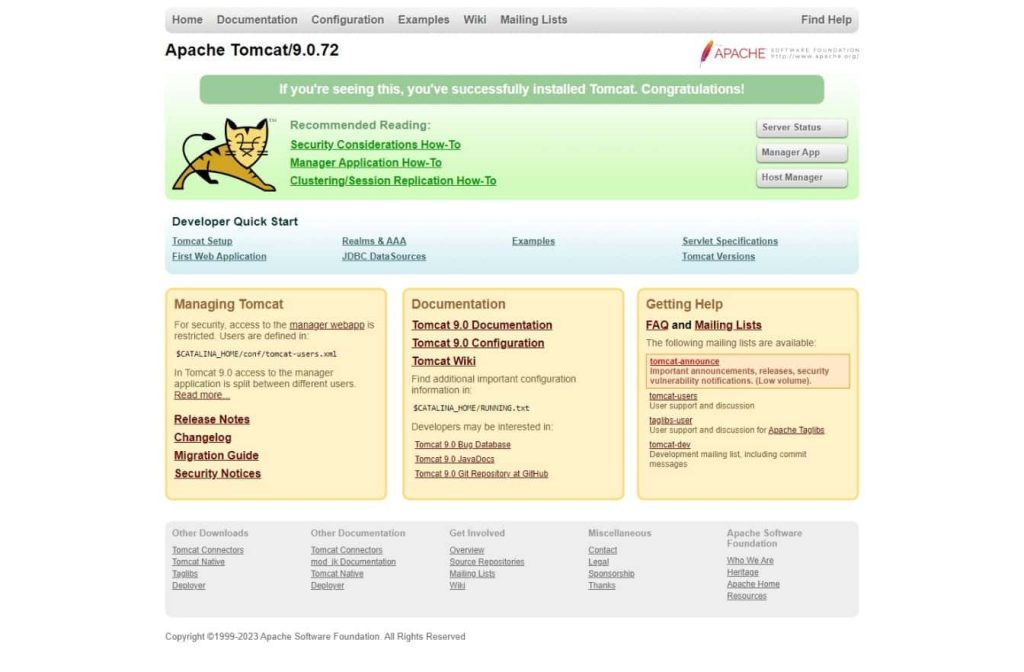Open the Manager App button
Image resolution: width=1024 pixels, height=672 pixels.
802,153
